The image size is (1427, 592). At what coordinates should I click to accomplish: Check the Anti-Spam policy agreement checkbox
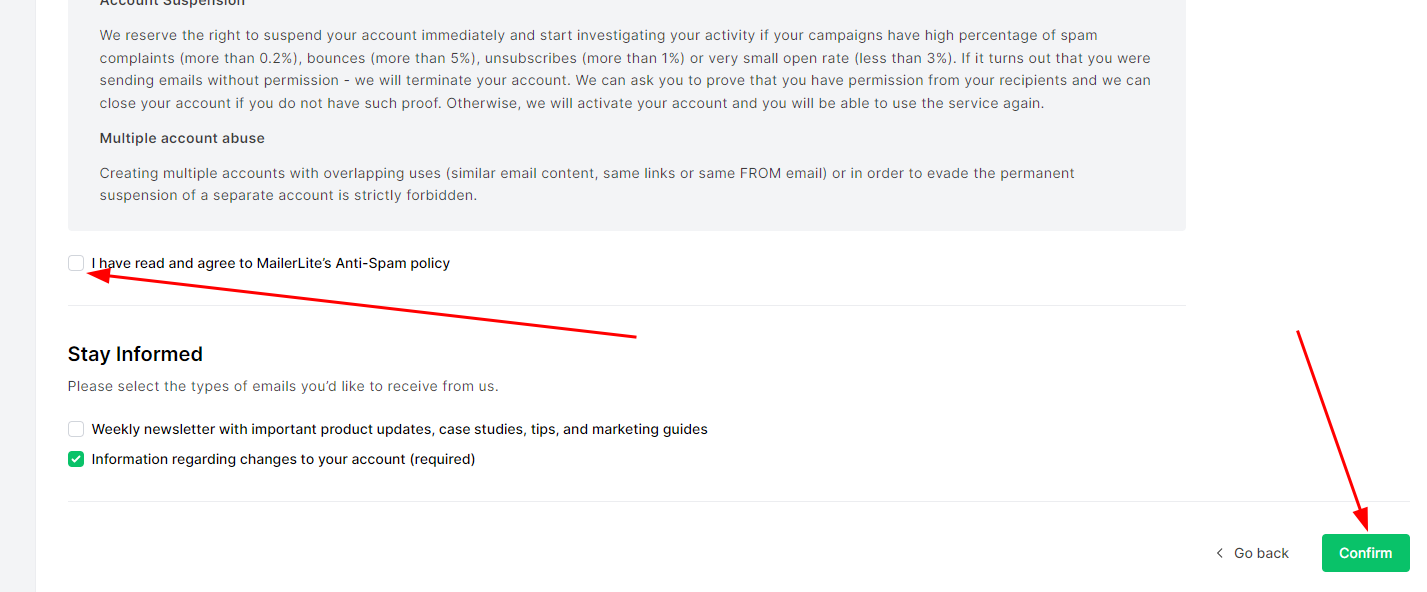[76, 263]
